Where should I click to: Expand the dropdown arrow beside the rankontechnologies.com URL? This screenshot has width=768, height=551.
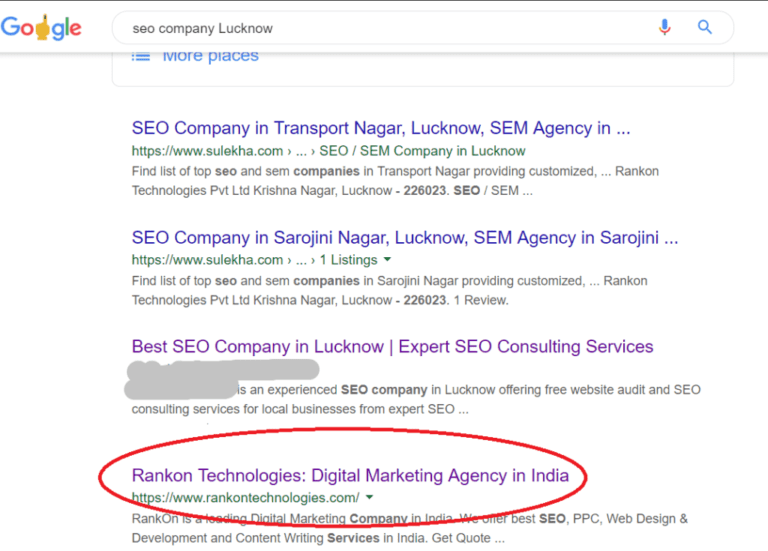[x=370, y=498]
